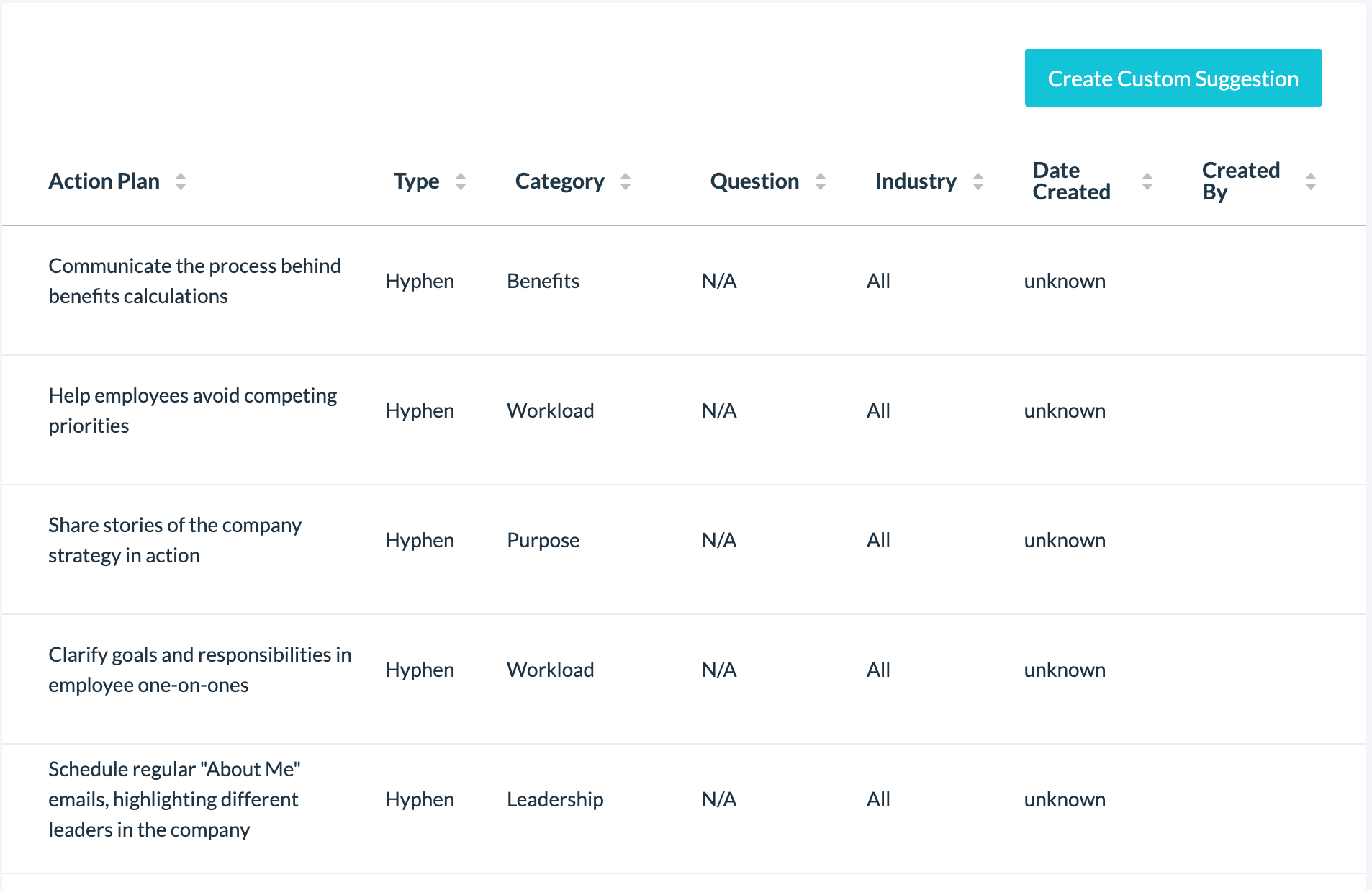Sort by Created By arrows icon
Screen dimensions: 1372x890
(x=1311, y=181)
